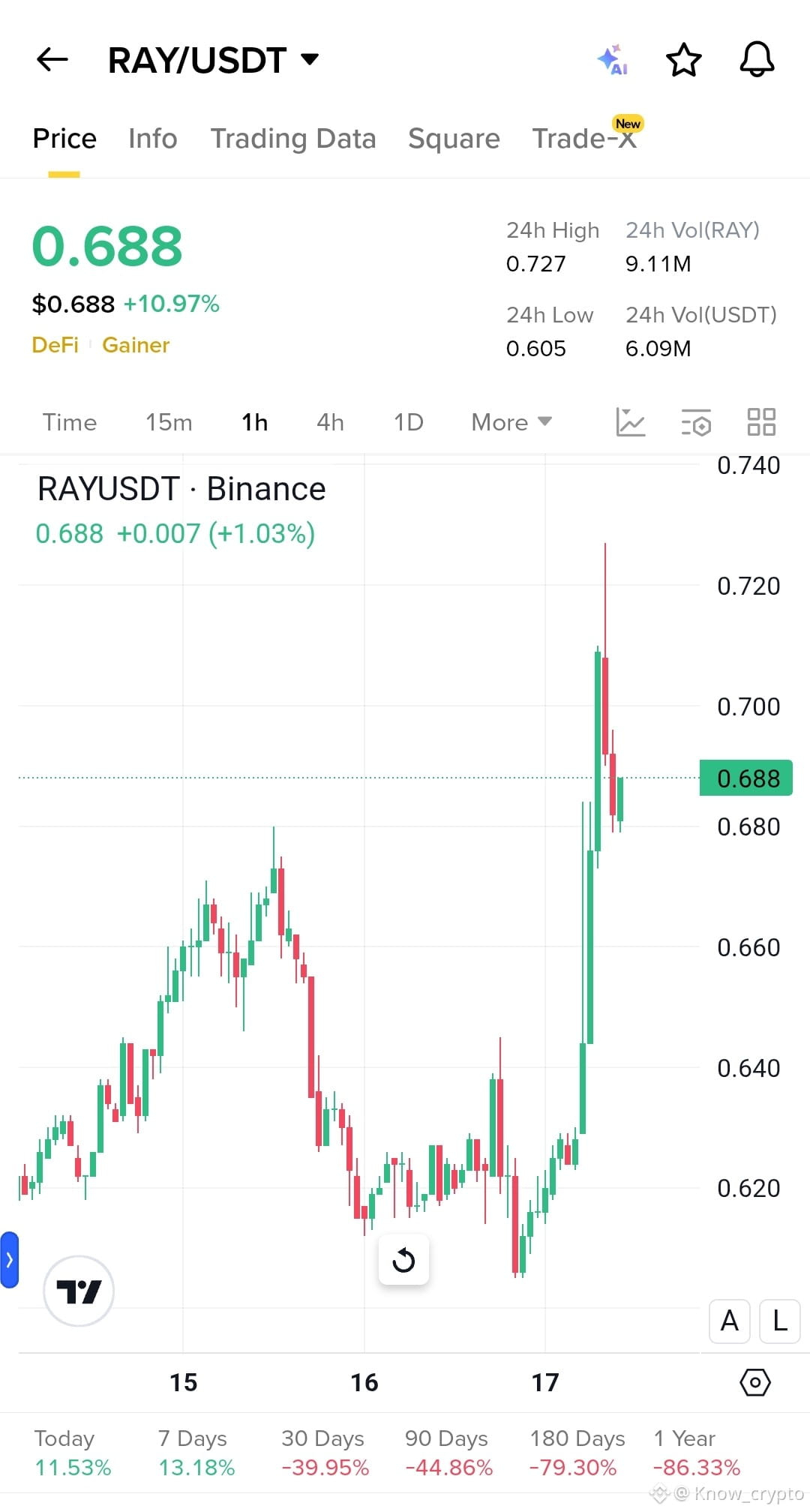Tap the 30 Days -39.95% performance
Image resolution: width=810 pixels, height=1512 pixels.
pyautogui.click(x=325, y=1453)
